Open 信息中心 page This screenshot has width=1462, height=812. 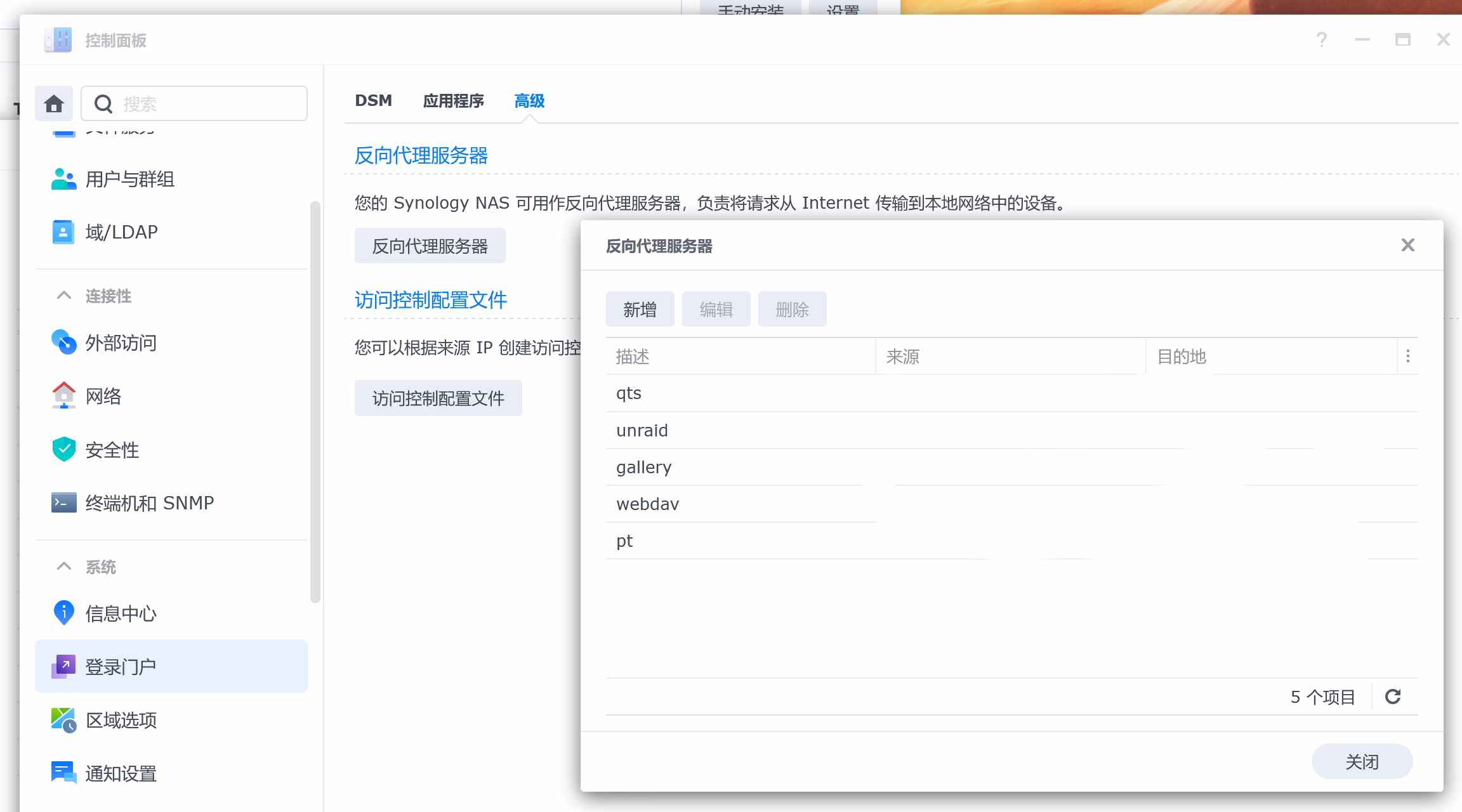pos(121,613)
